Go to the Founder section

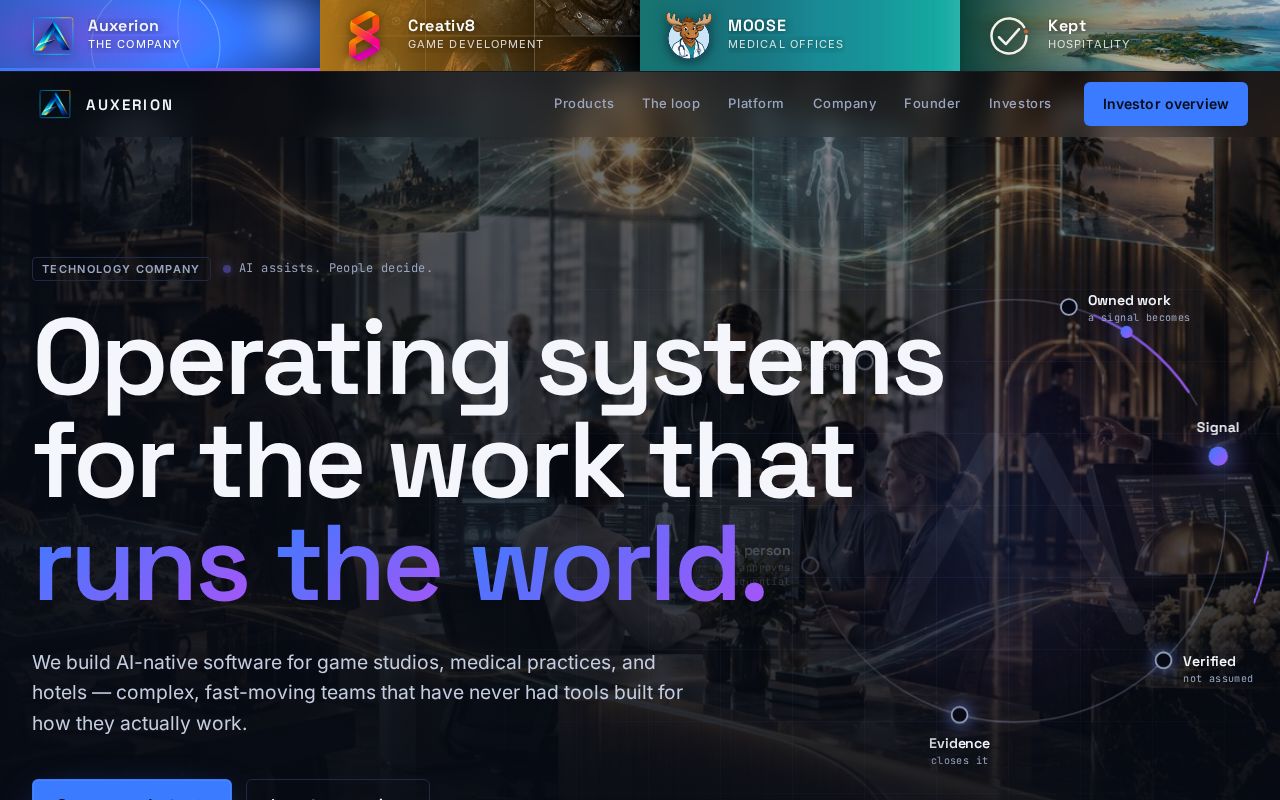(x=932, y=103)
